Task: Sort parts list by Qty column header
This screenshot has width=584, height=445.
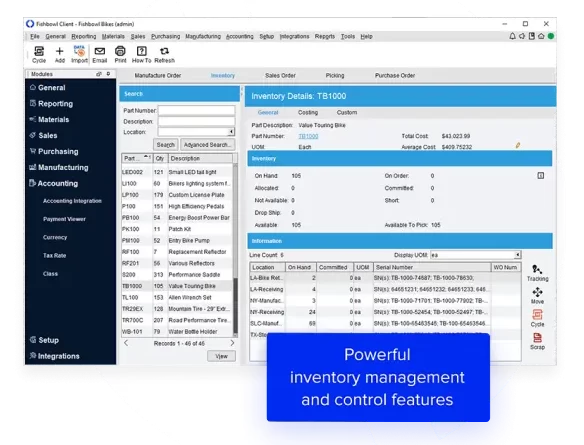Action: [160, 158]
